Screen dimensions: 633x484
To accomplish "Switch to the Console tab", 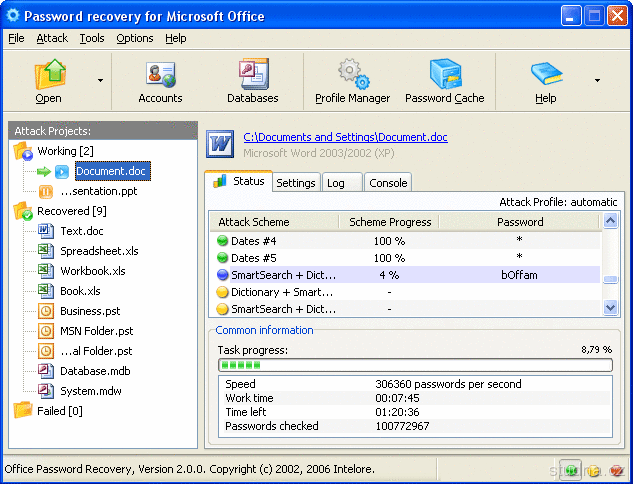I will 388,183.
